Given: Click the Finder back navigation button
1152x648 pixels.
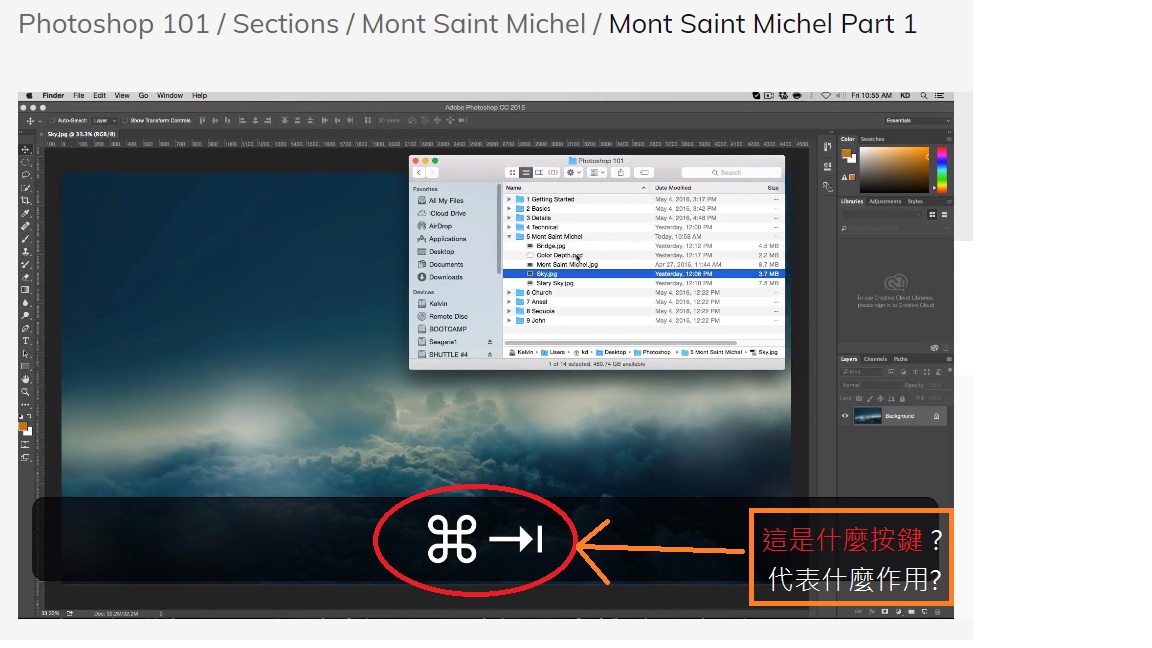Looking at the screenshot, I should click(419, 172).
